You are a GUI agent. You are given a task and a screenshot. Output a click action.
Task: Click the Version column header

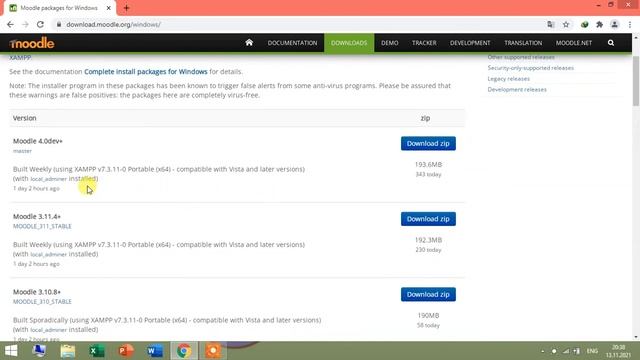[x=24, y=118]
